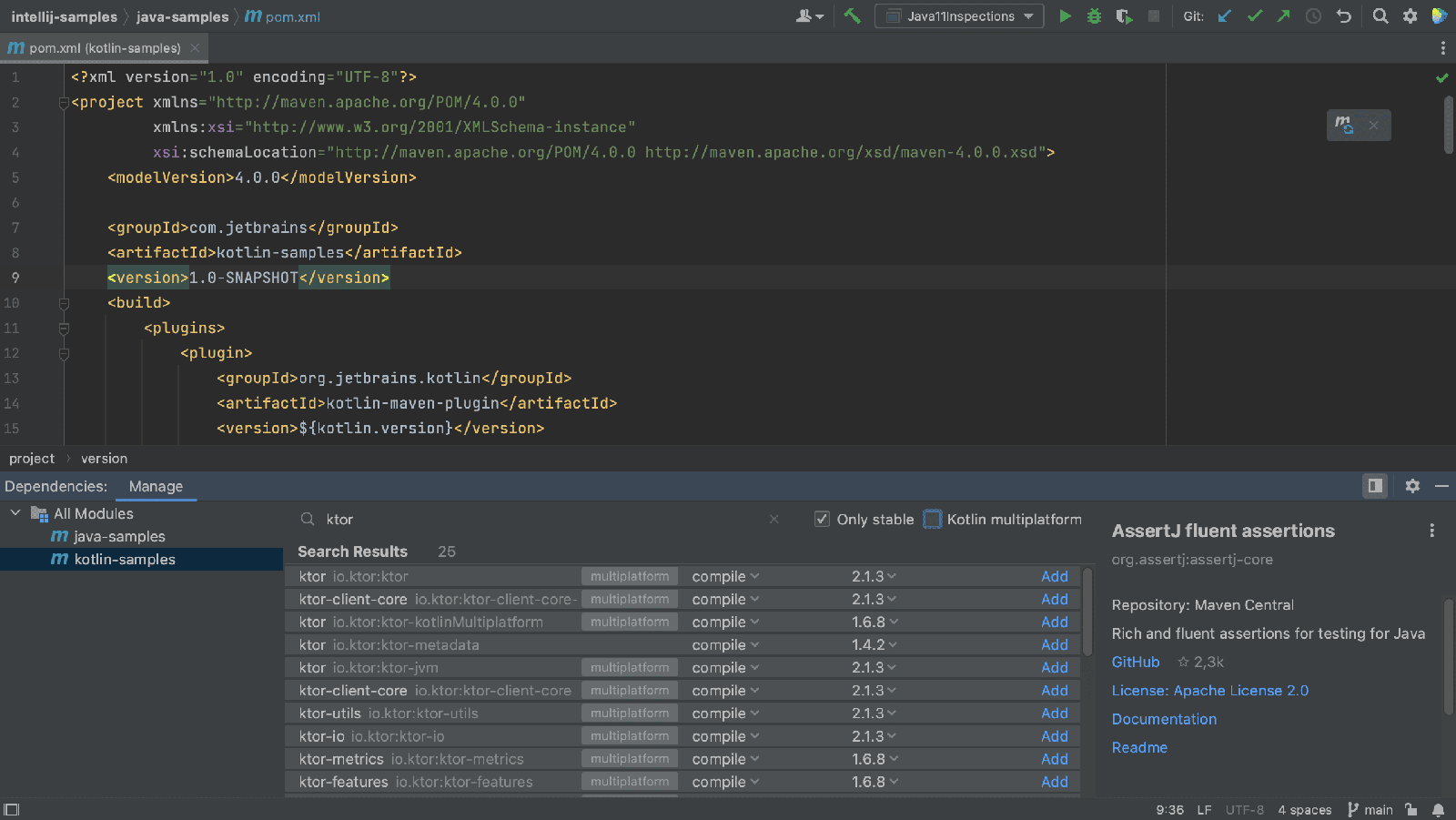Viewport: 1456px width, 820px height.
Task: Add the ktor-utils dependency
Action: point(1055,714)
